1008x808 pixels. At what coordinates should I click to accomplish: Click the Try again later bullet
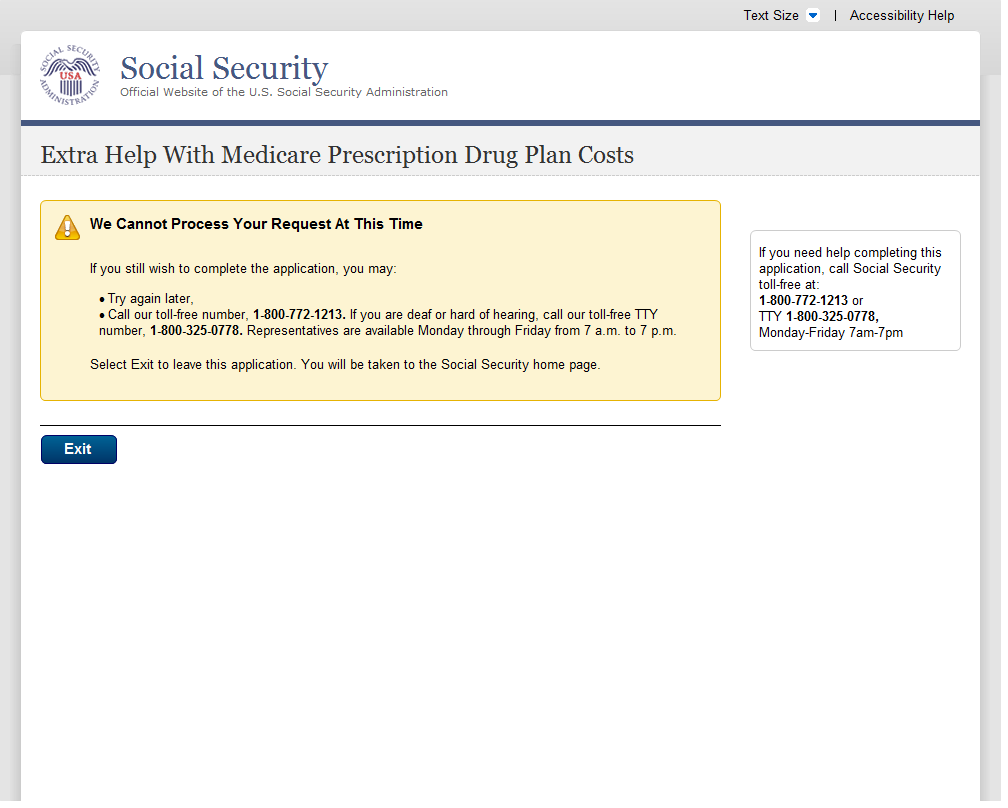pyautogui.click(x=150, y=298)
